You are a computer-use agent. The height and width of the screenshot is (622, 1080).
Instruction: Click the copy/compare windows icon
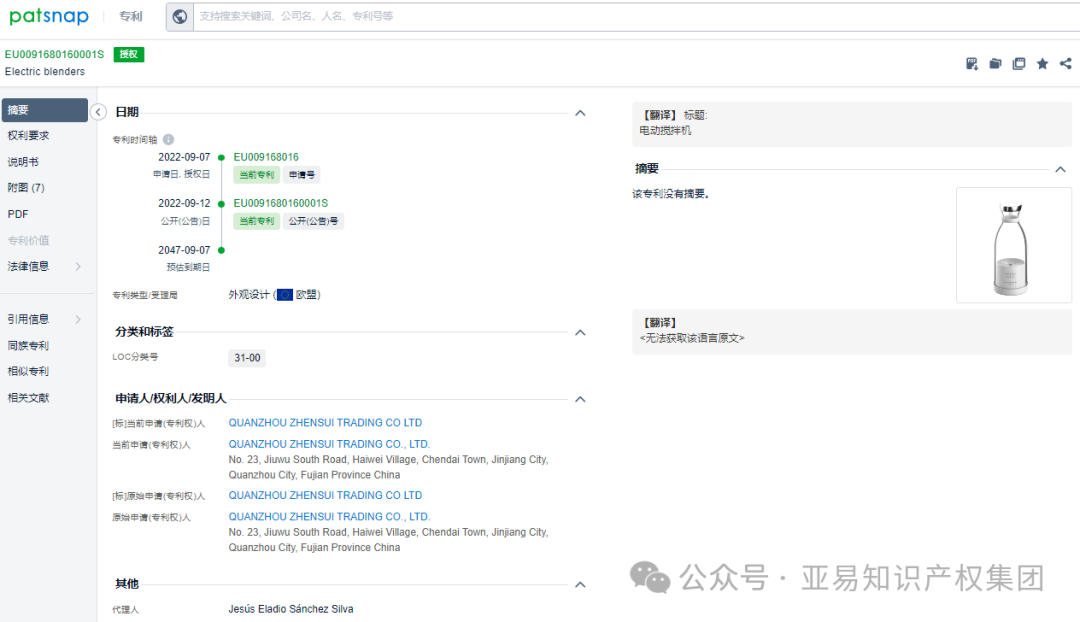pyautogui.click(x=1019, y=64)
